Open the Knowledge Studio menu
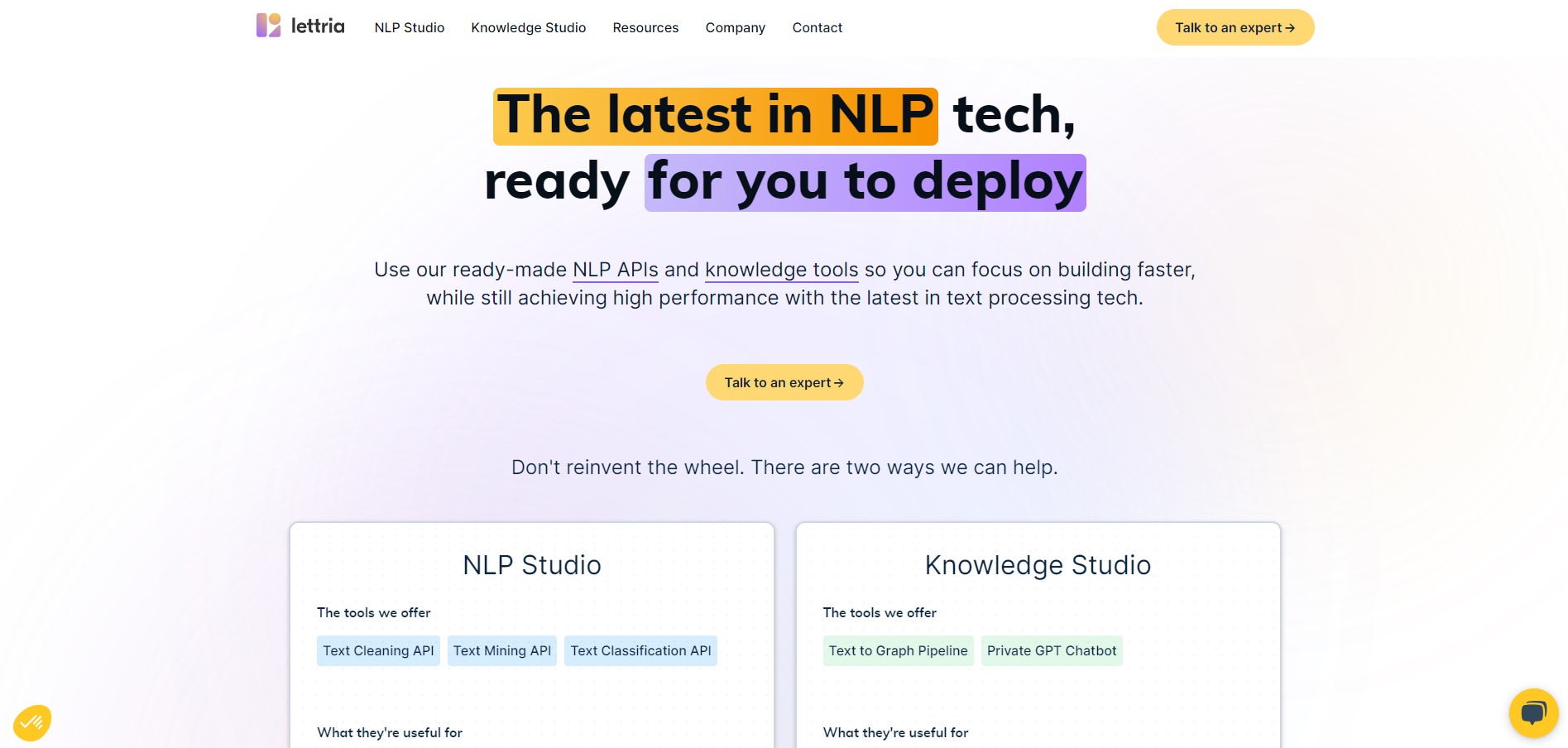 tap(529, 27)
